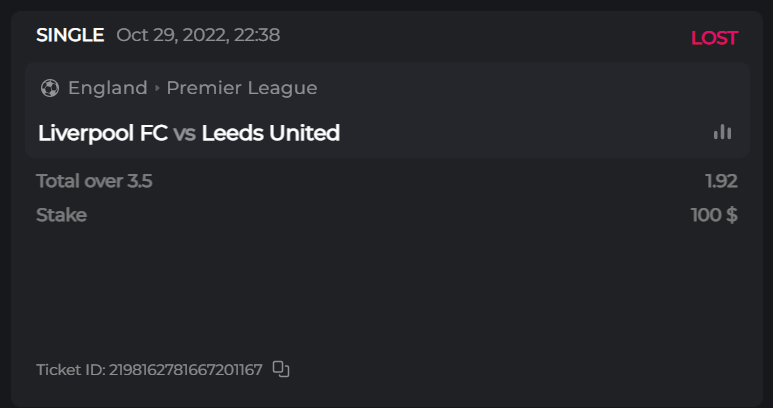Click the small arrow between England and Premier League
Viewport: 773px width, 408px height.
click(157, 88)
